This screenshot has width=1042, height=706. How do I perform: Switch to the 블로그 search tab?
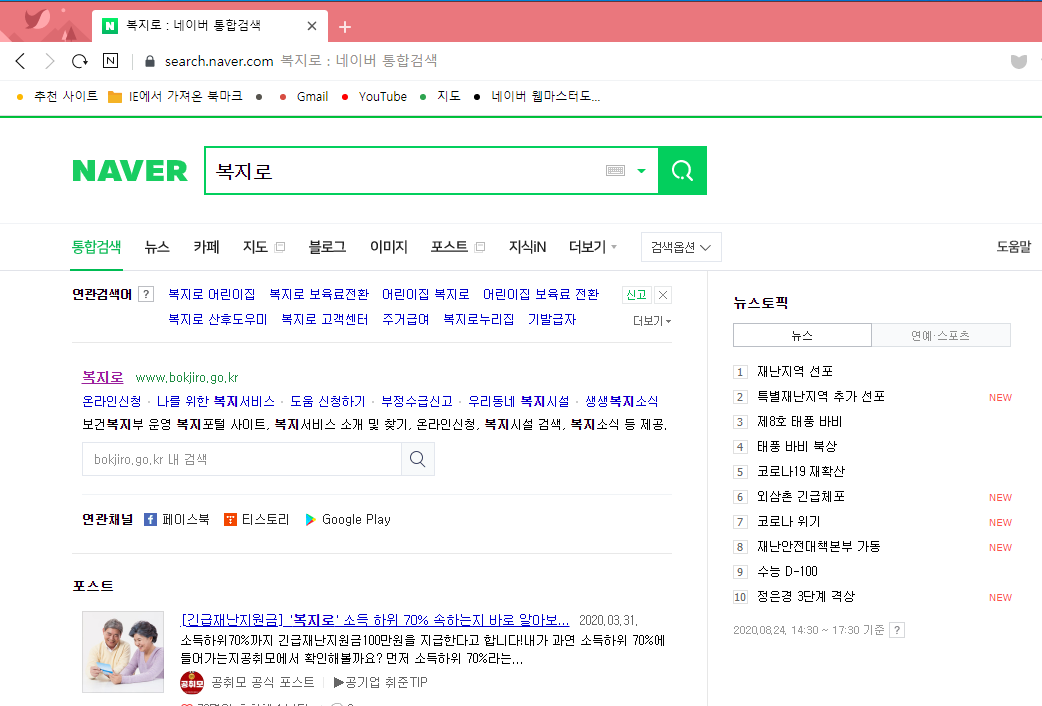(327, 247)
